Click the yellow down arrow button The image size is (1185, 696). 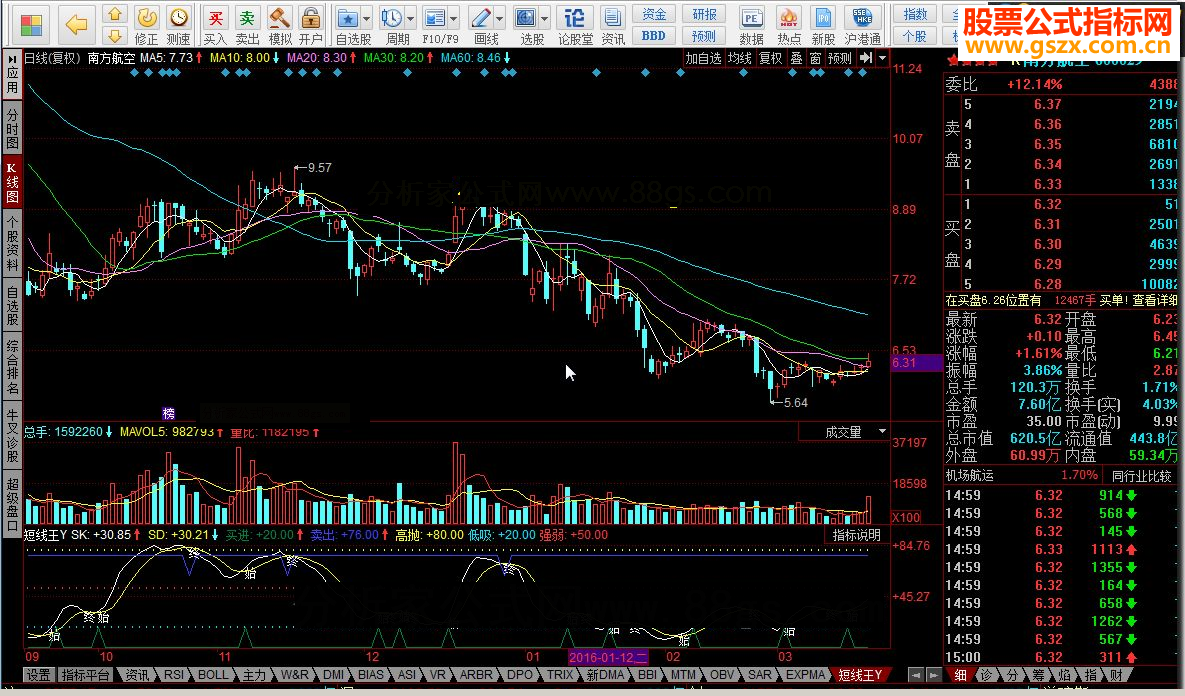point(114,36)
